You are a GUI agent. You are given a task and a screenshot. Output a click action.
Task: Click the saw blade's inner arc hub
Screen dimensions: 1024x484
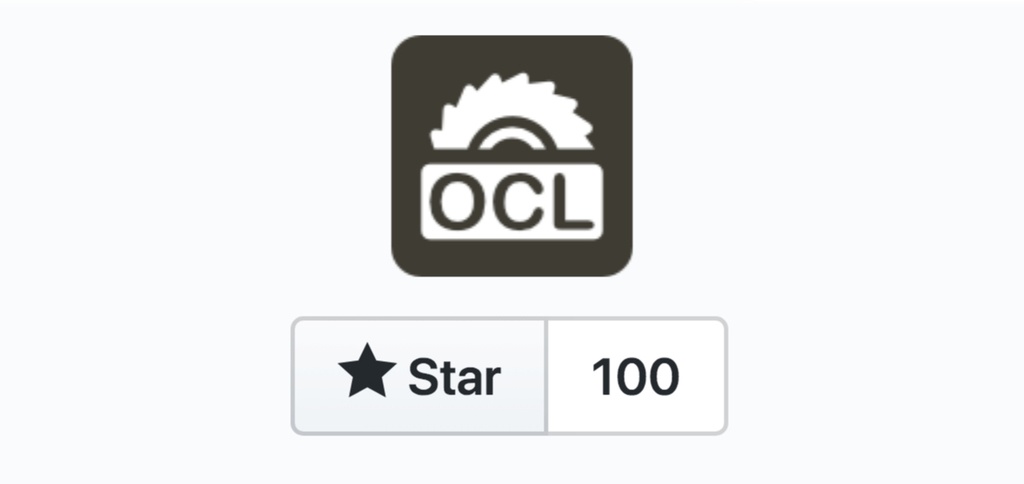tap(511, 134)
